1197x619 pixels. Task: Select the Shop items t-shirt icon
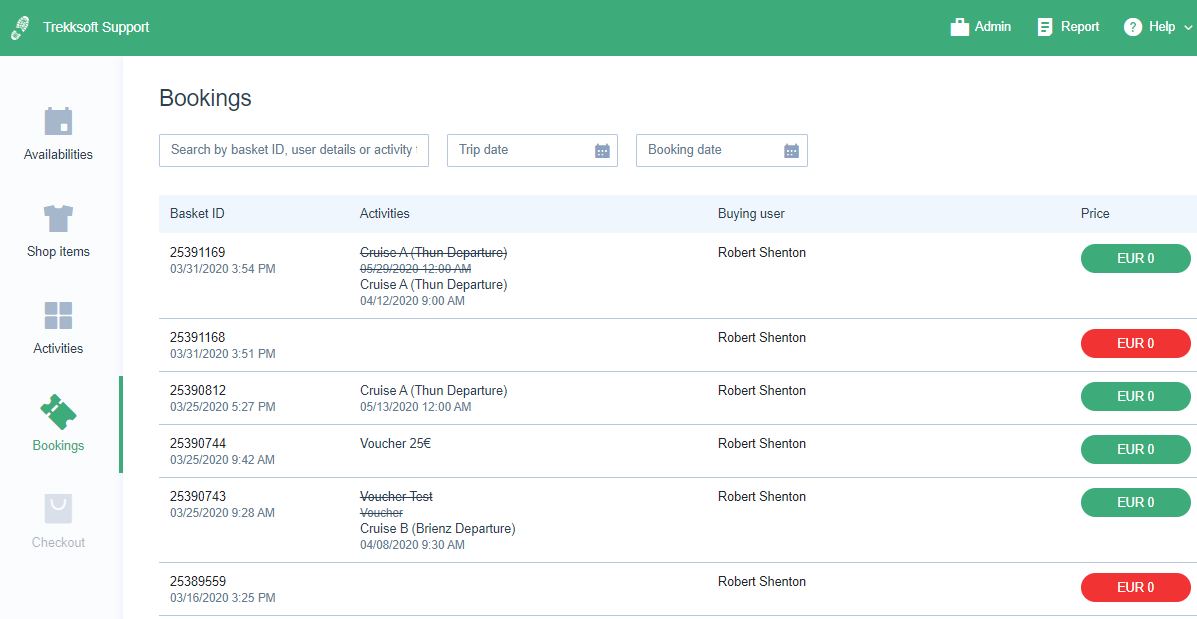(x=58, y=219)
